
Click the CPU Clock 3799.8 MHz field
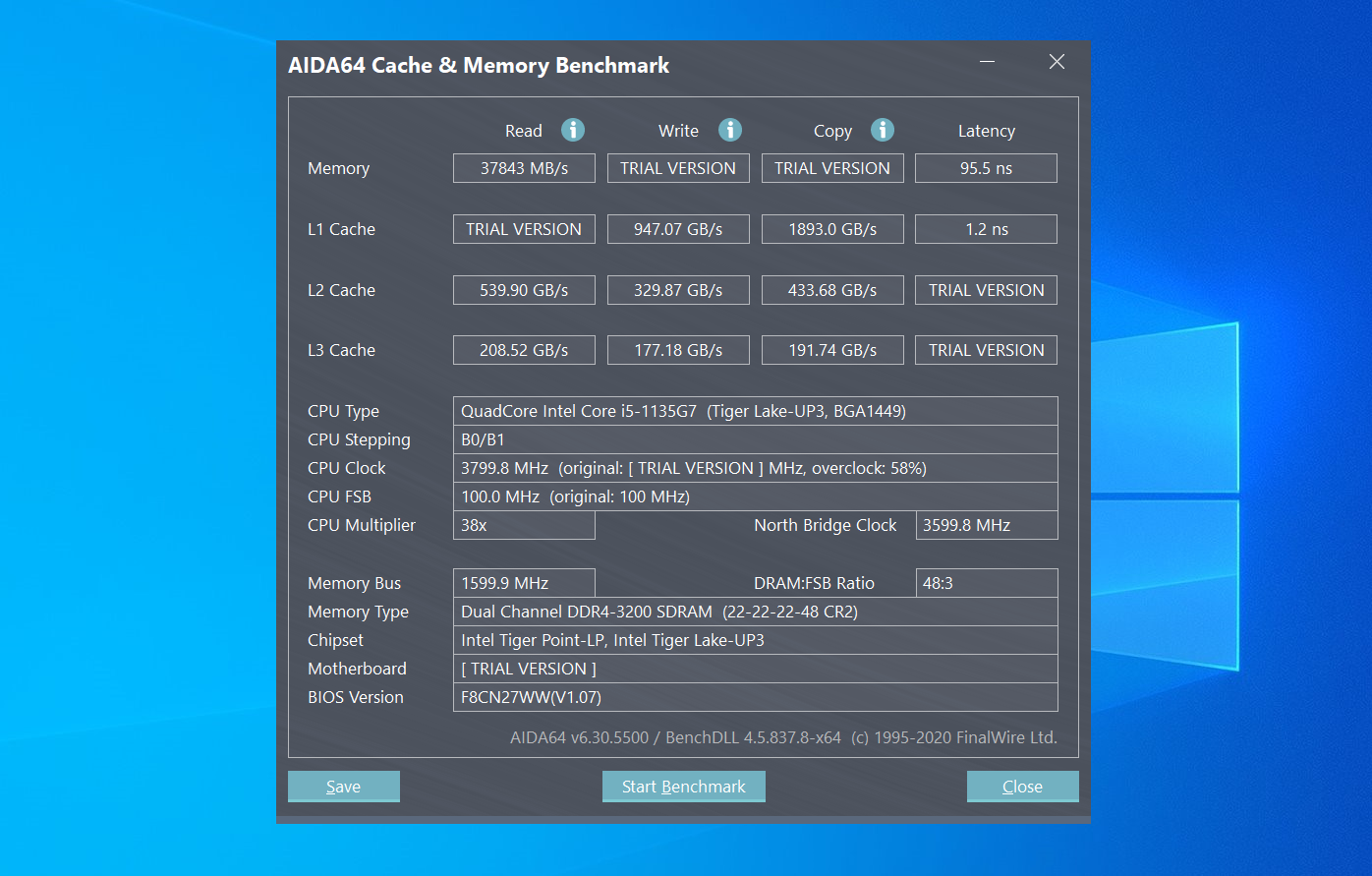(x=755, y=468)
